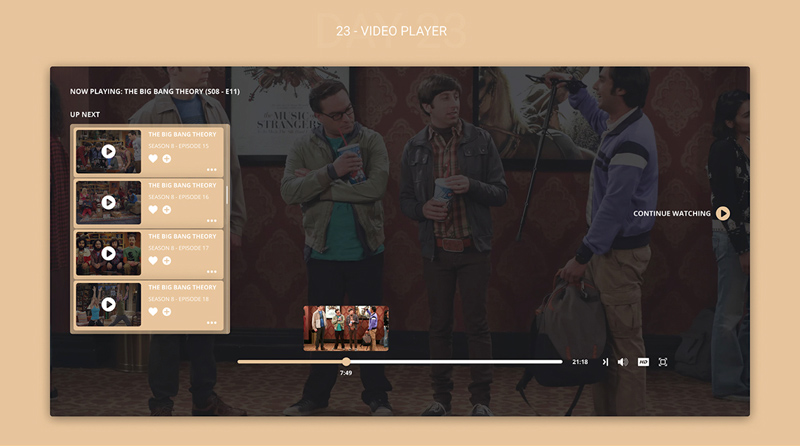Favorite Episode 15 with heart icon

tap(153, 159)
